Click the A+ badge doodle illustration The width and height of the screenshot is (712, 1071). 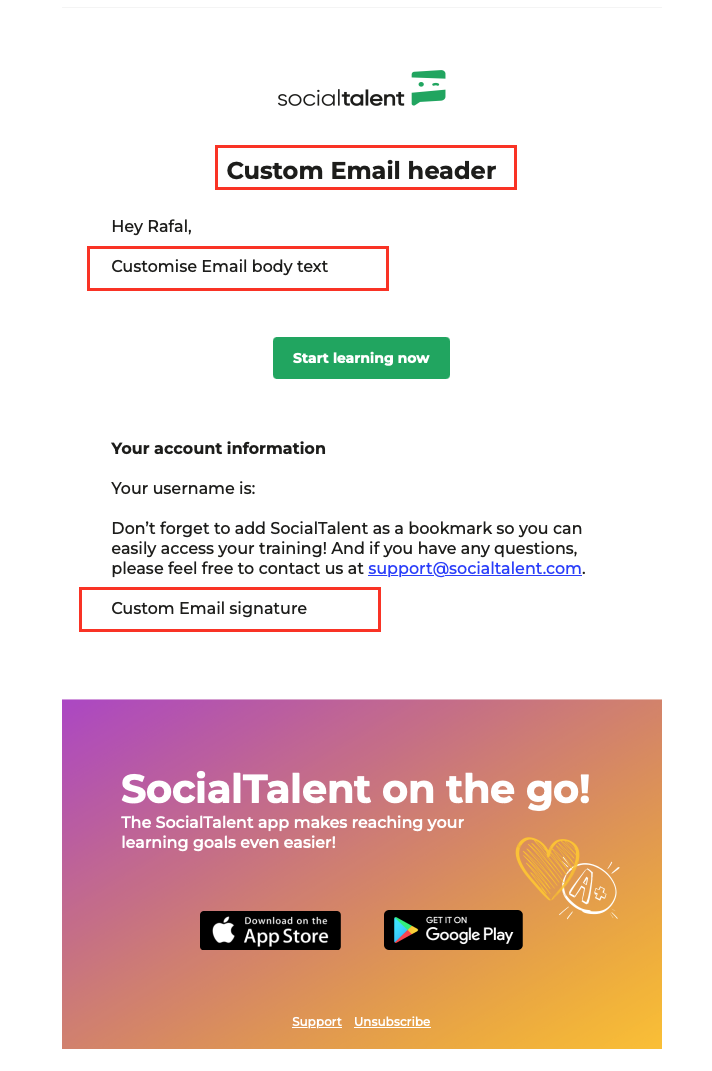click(590, 889)
